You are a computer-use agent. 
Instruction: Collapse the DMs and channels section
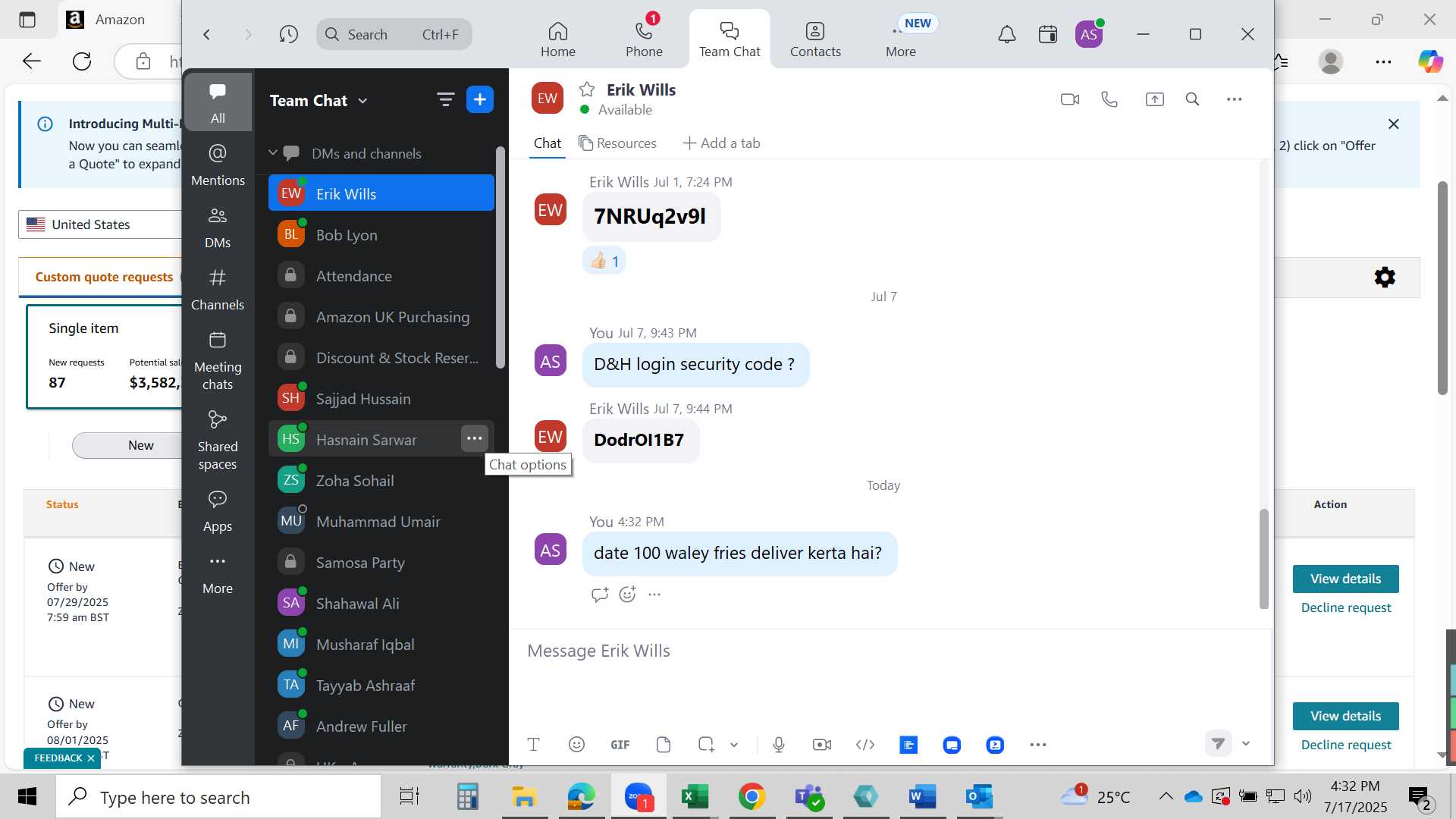[273, 153]
